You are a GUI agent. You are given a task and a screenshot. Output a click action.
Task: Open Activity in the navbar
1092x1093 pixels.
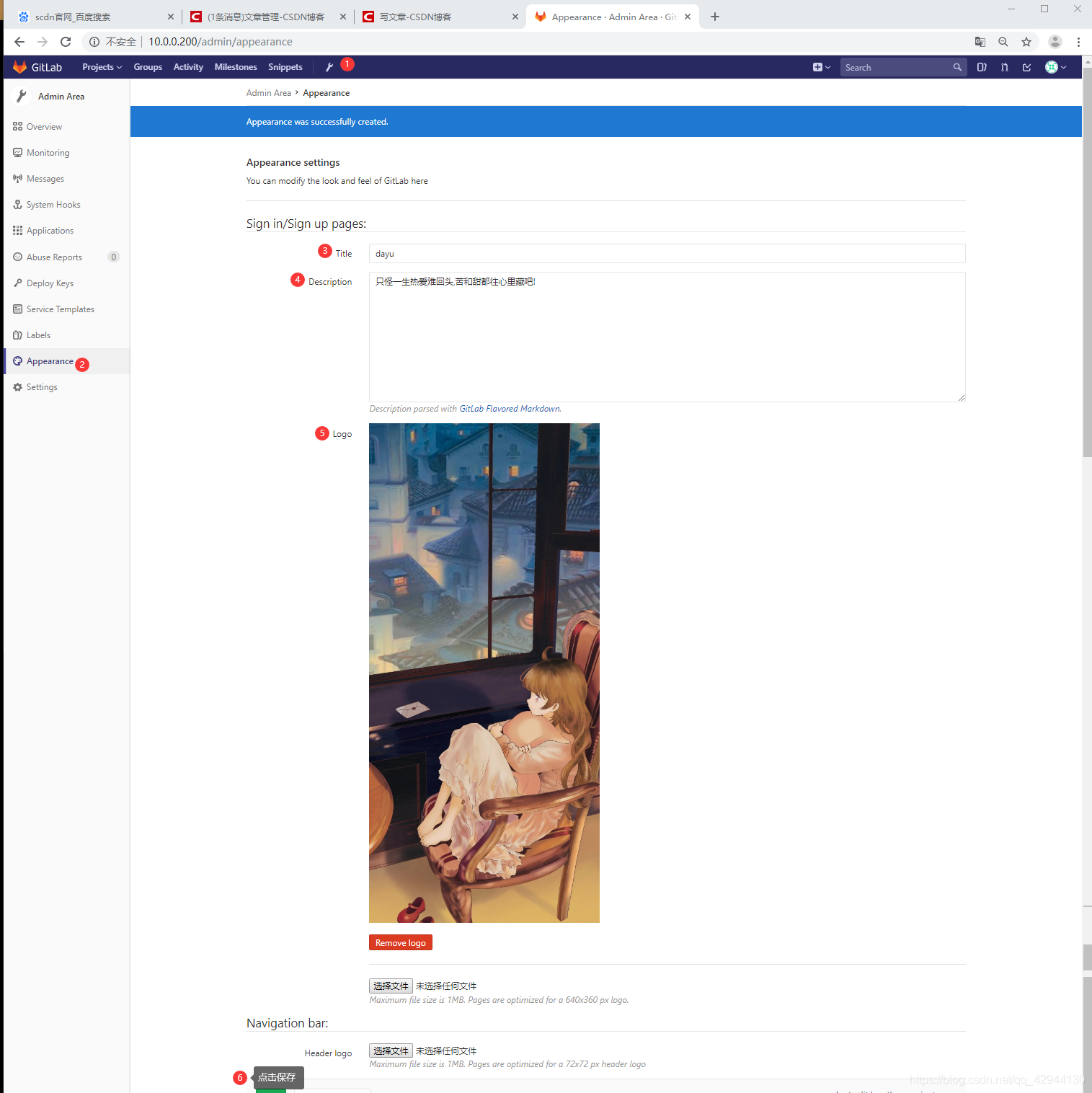click(188, 67)
